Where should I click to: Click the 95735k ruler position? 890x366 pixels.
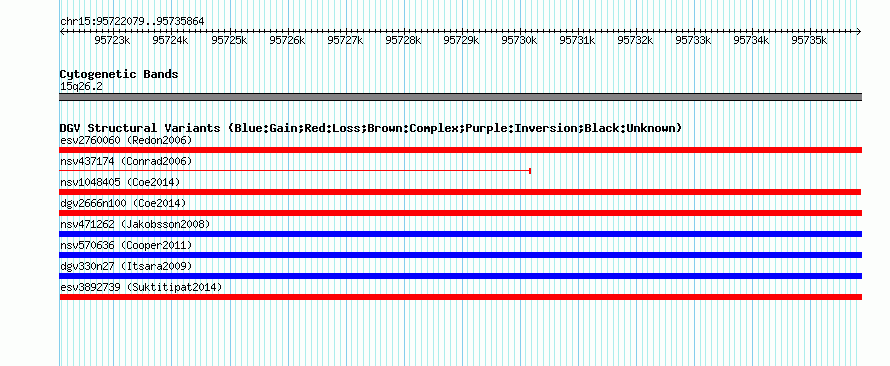click(810, 40)
